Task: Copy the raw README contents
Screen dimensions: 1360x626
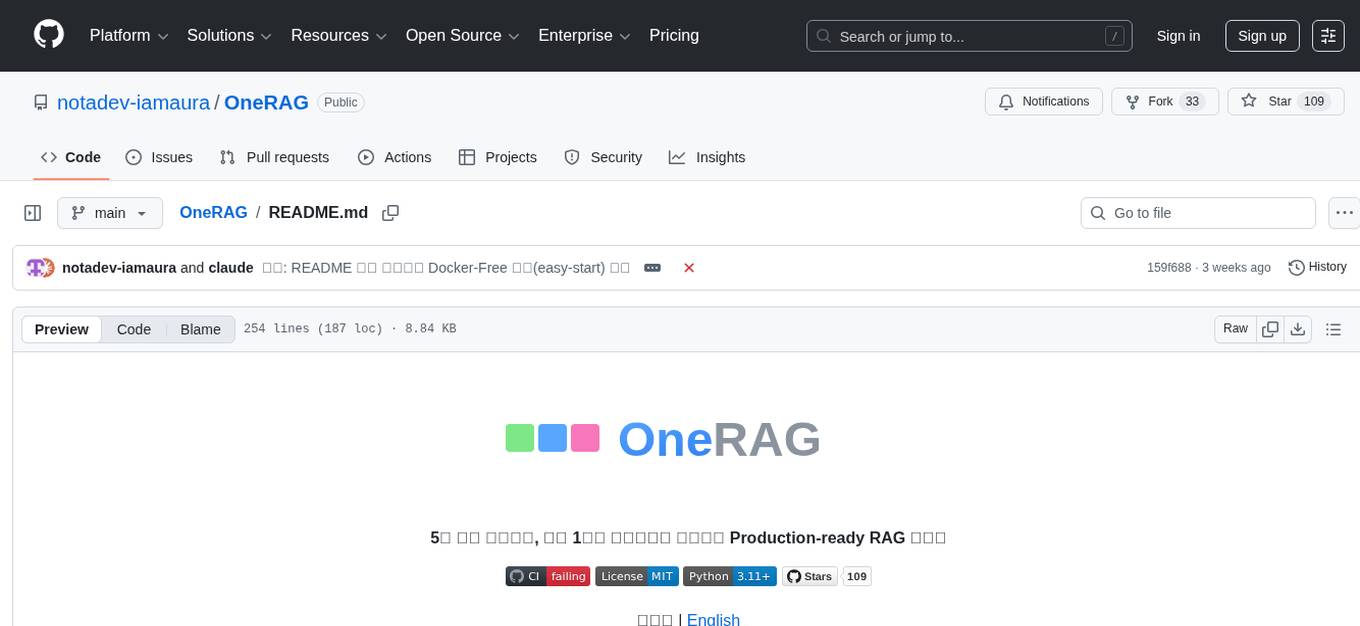Action: click(x=1269, y=328)
